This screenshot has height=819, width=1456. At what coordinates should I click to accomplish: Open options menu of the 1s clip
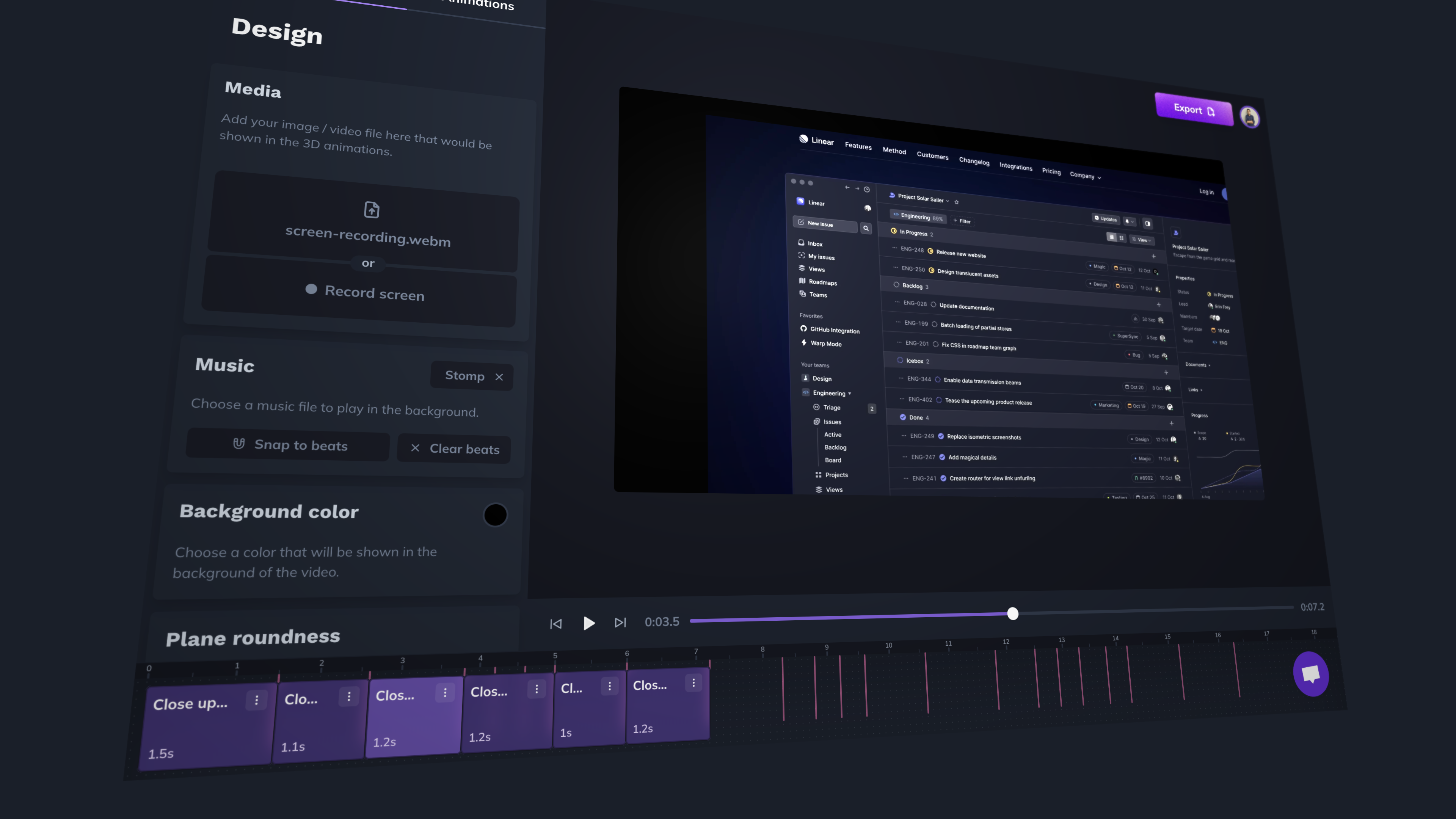[609, 686]
